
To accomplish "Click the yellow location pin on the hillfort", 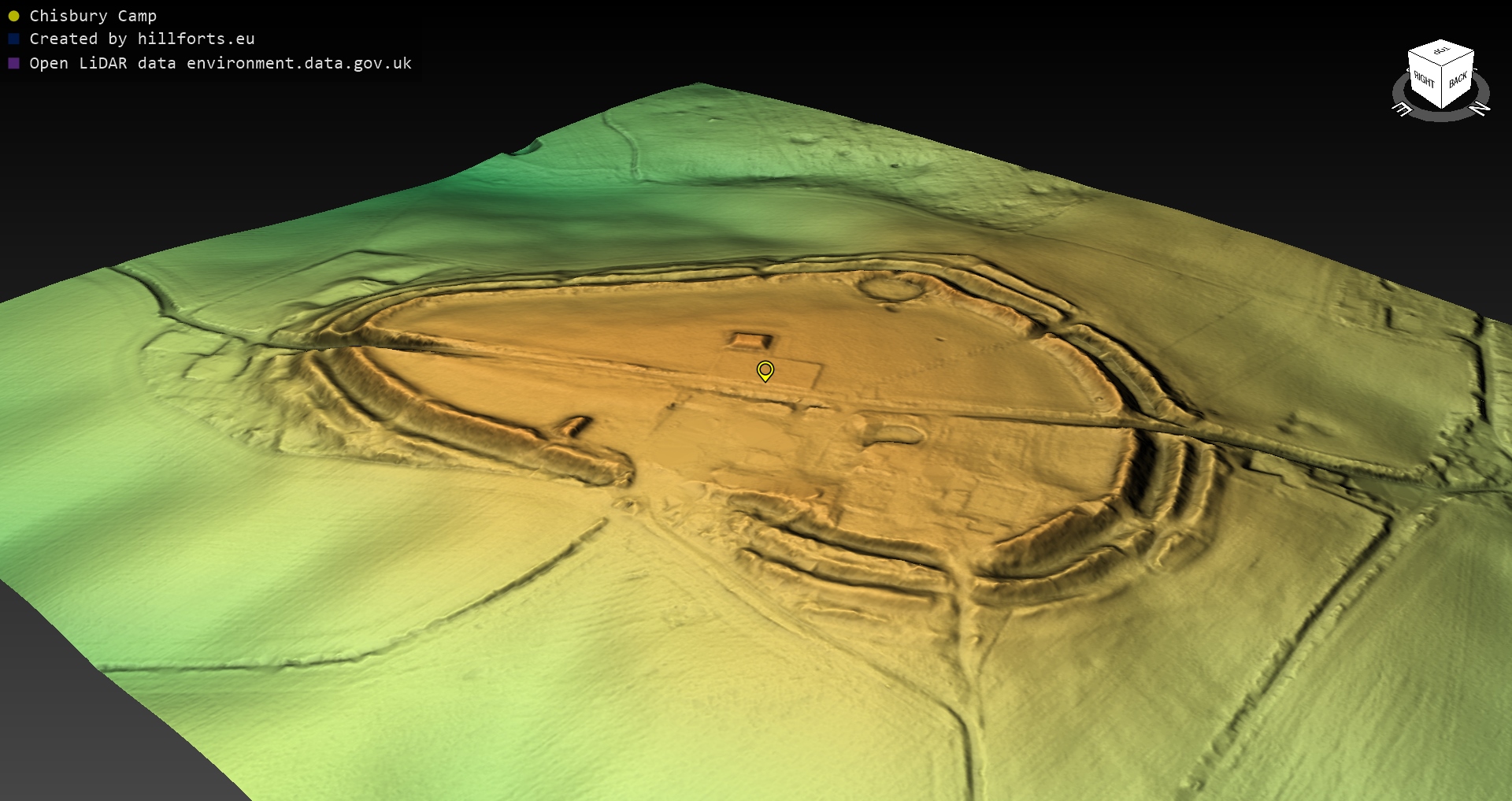I will [x=765, y=370].
